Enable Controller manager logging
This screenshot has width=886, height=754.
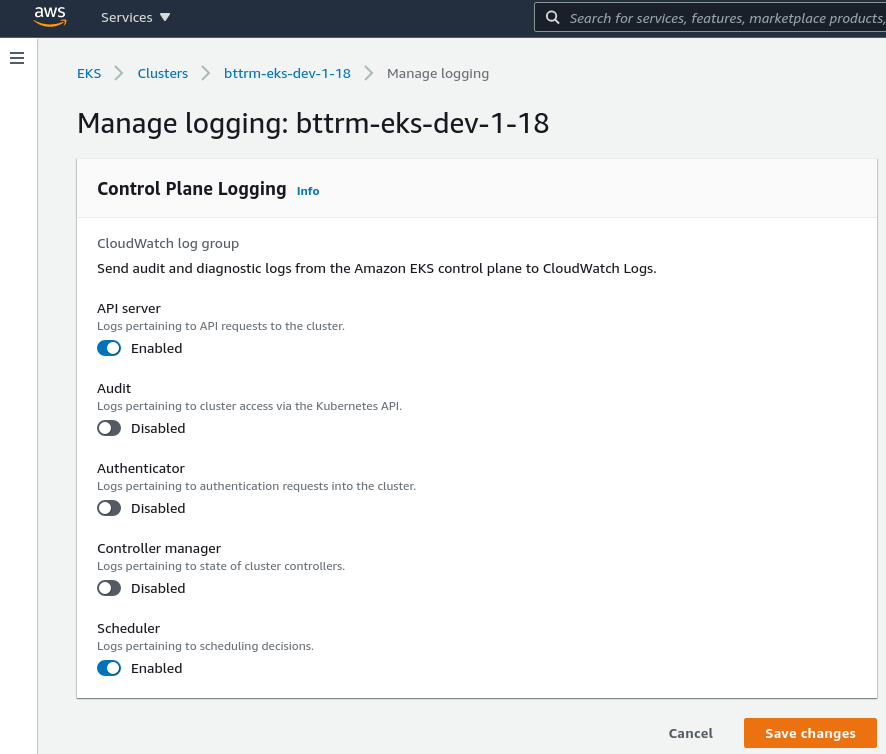[109, 588]
